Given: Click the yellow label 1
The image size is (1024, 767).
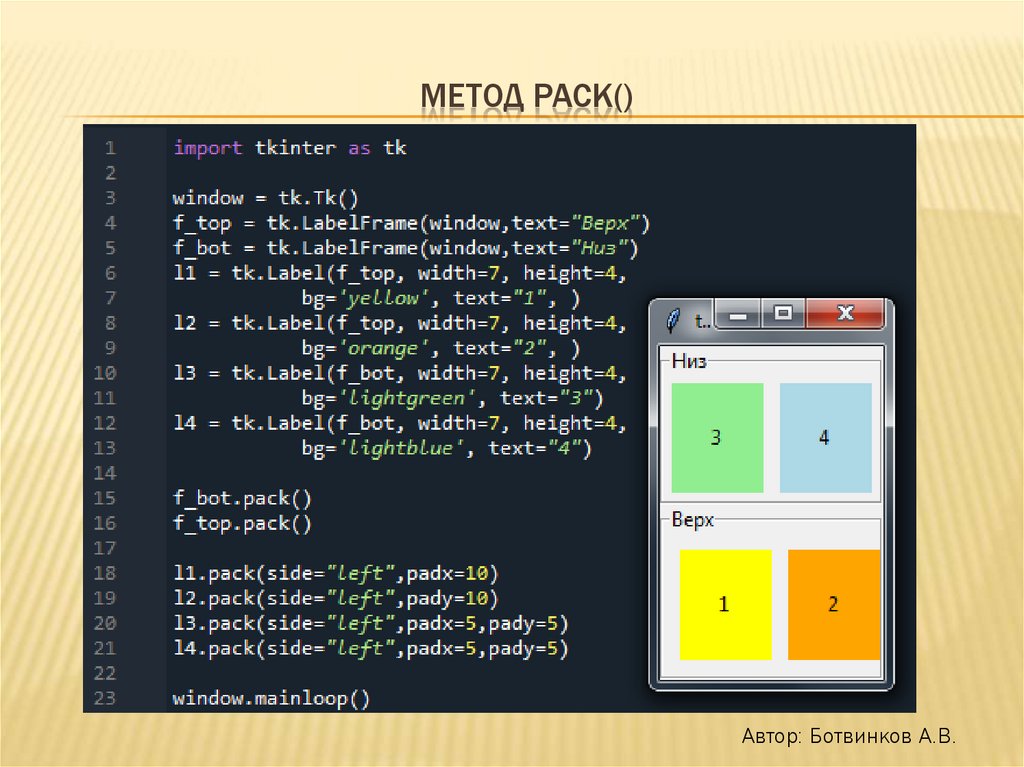Looking at the screenshot, I should click(x=726, y=604).
